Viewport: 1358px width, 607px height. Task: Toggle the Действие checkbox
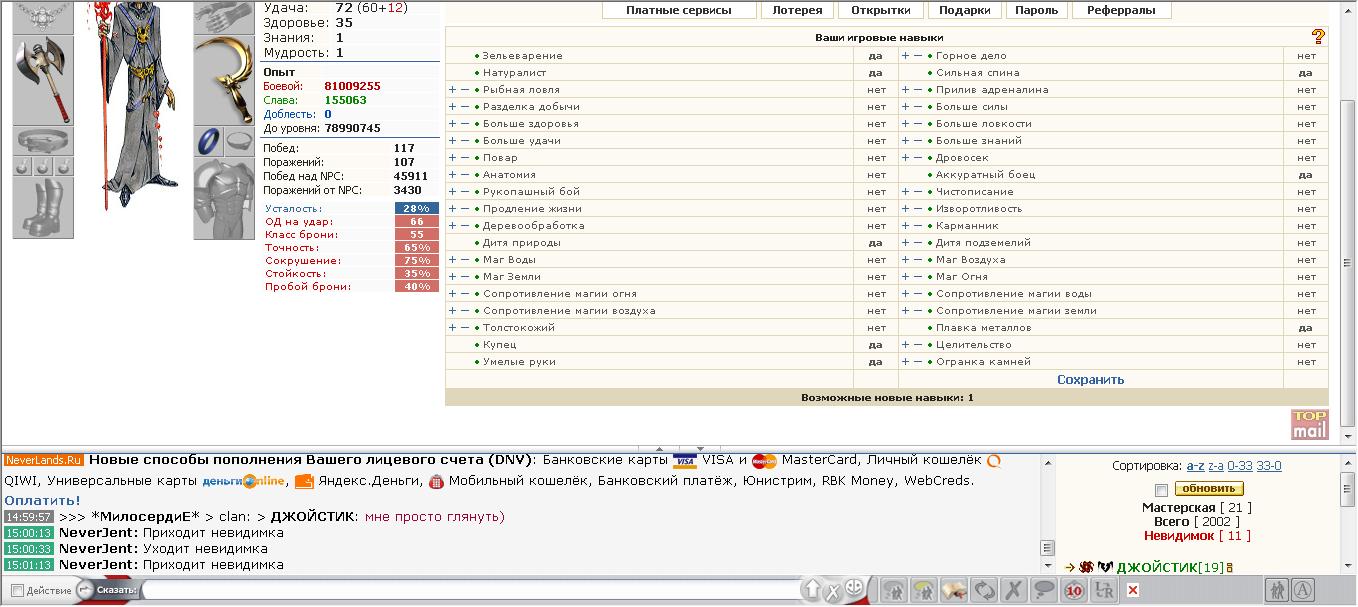click(17, 591)
